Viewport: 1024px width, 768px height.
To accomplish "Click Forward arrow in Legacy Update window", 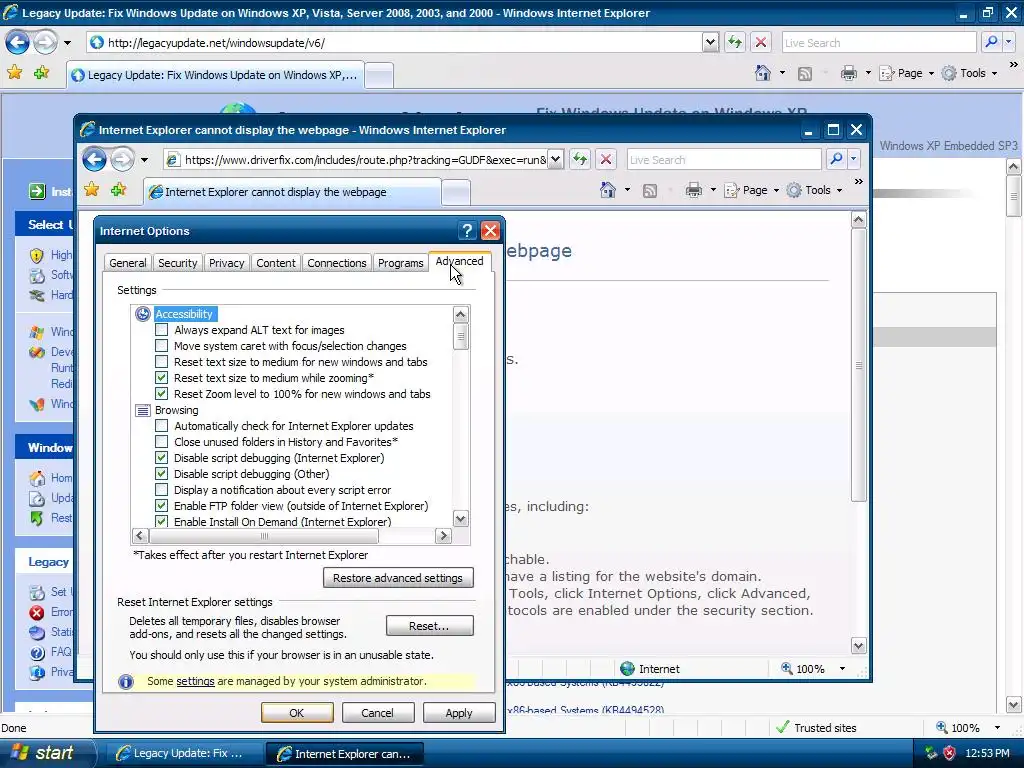I will tap(45, 42).
